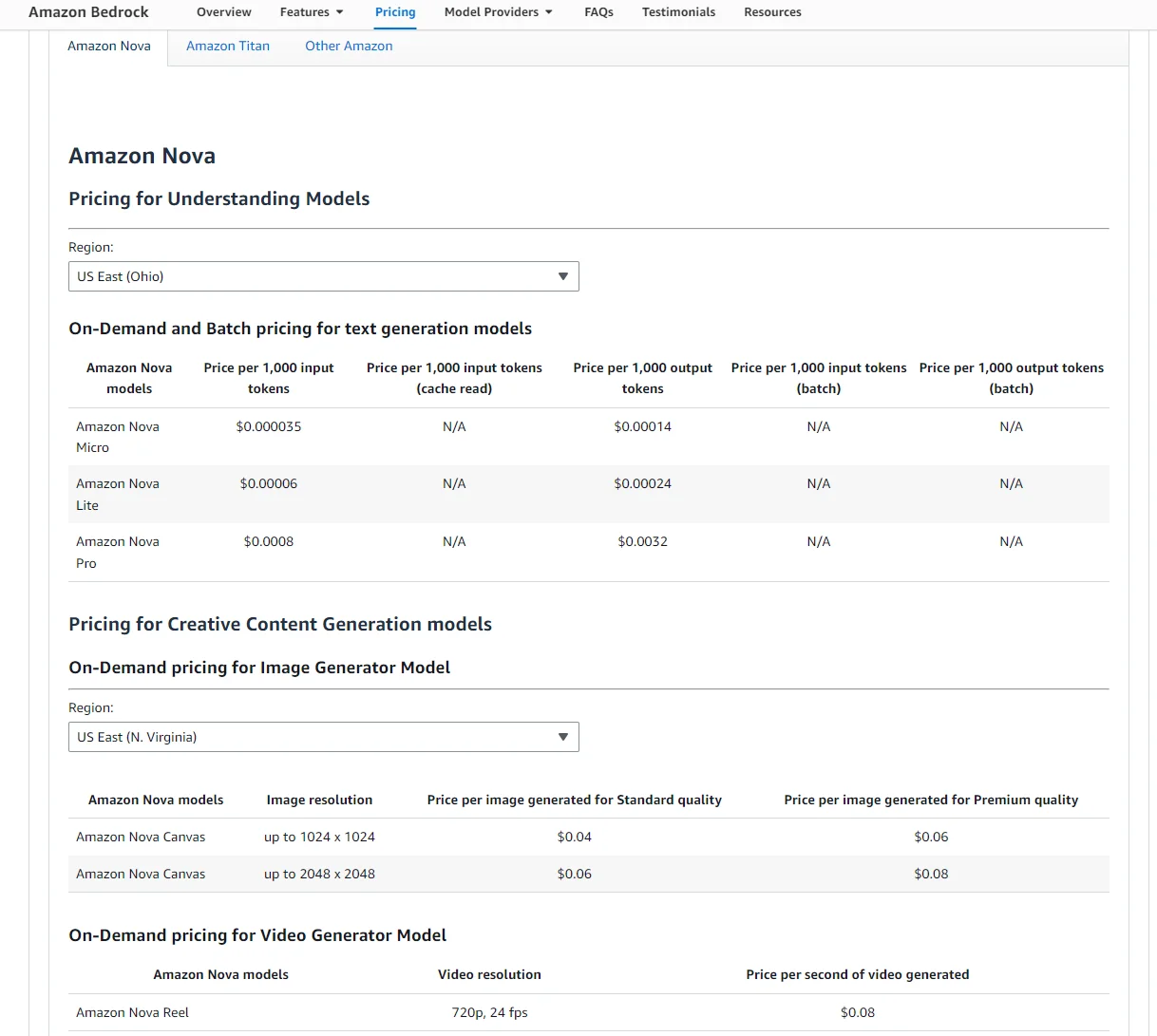The height and width of the screenshot is (1036, 1157).
Task: Click the Pricing for Understanding Models heading
Action: (x=219, y=198)
